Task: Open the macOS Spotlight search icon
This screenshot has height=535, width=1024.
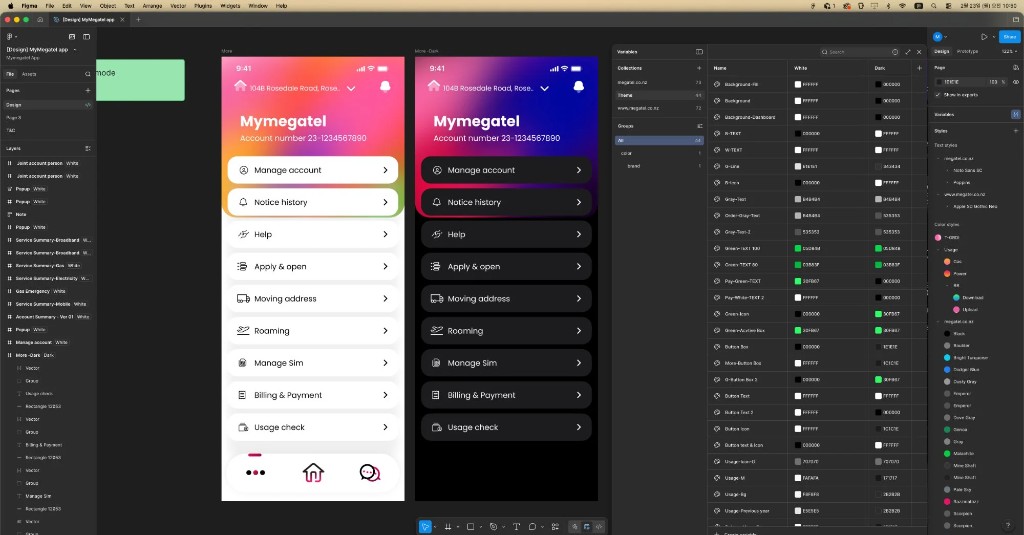Action: [x=934, y=6]
